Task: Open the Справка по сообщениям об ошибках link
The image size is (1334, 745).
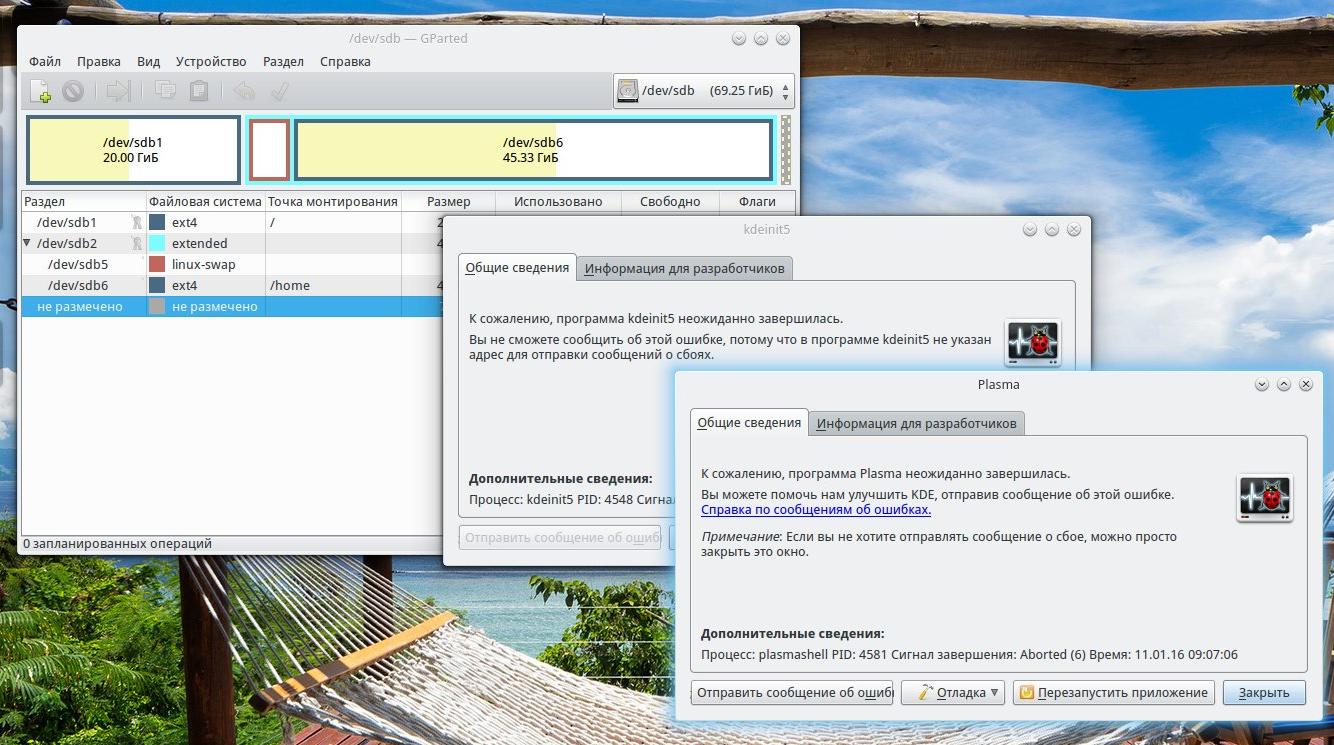Action: 816,509
